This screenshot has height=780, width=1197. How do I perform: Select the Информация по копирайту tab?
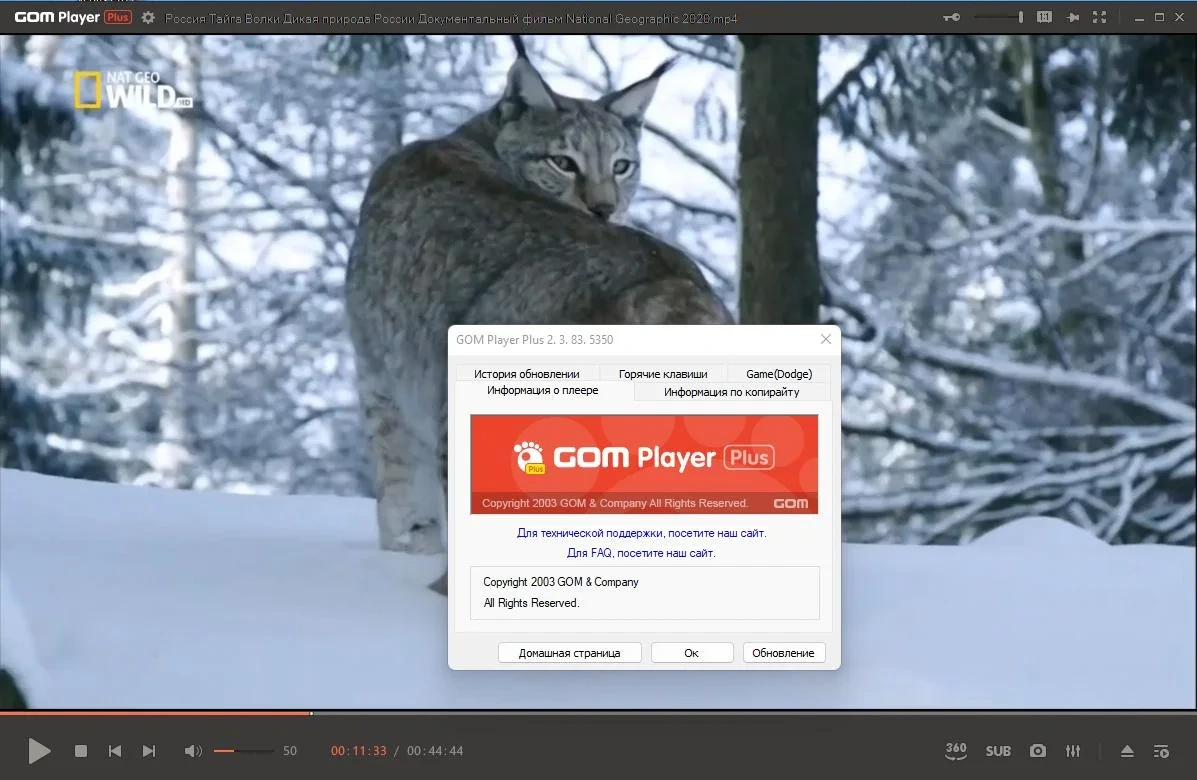731,392
